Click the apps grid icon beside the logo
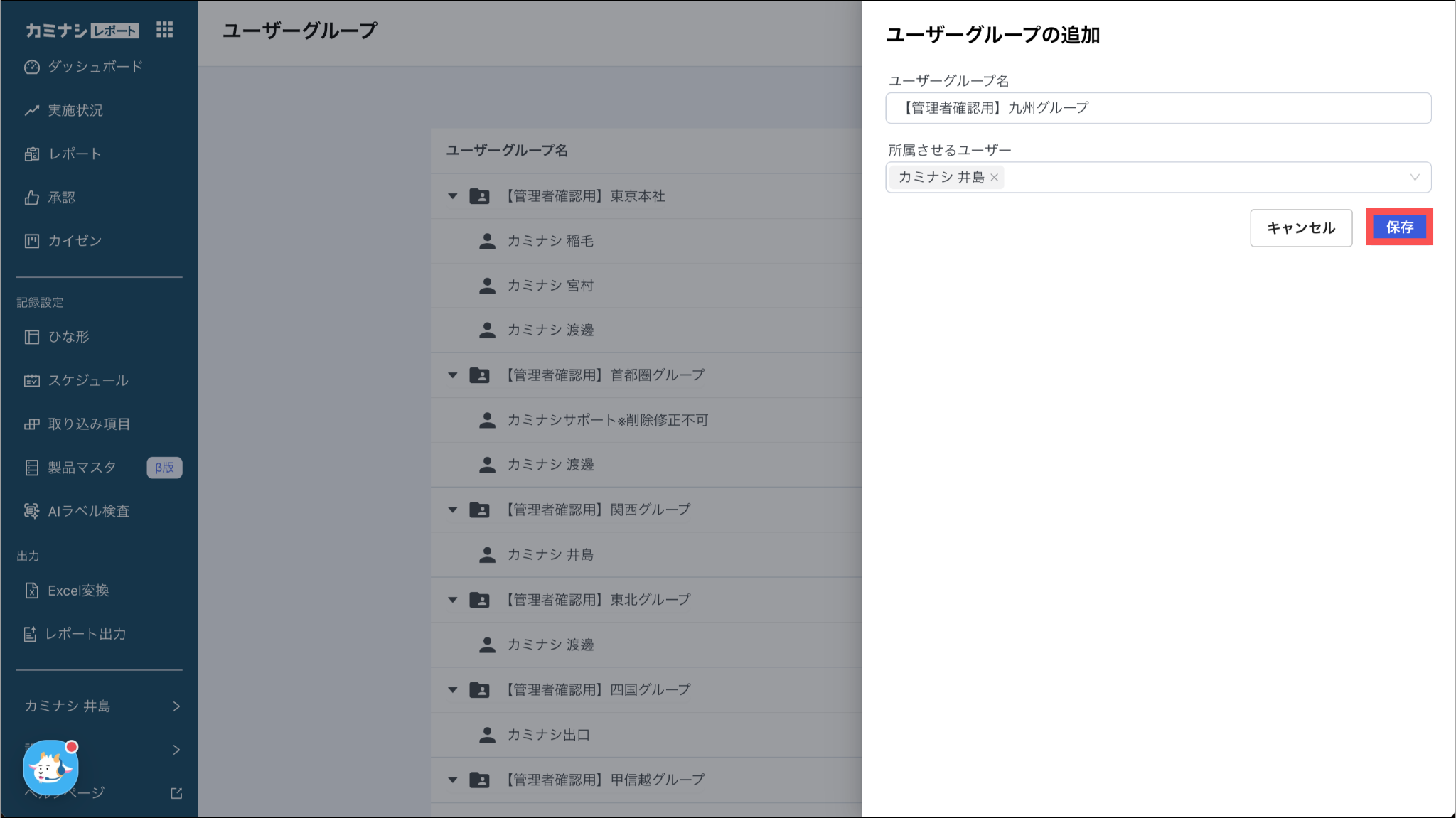The height and width of the screenshot is (818, 1456). 164,29
